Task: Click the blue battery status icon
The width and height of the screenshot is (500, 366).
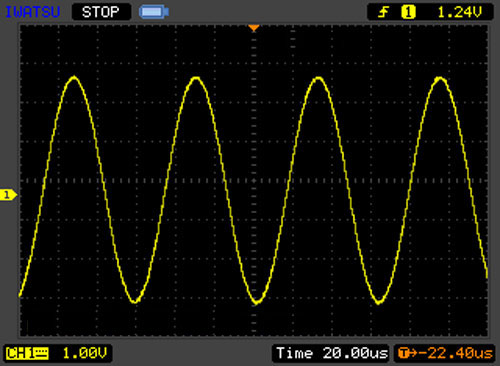Action: (x=154, y=12)
